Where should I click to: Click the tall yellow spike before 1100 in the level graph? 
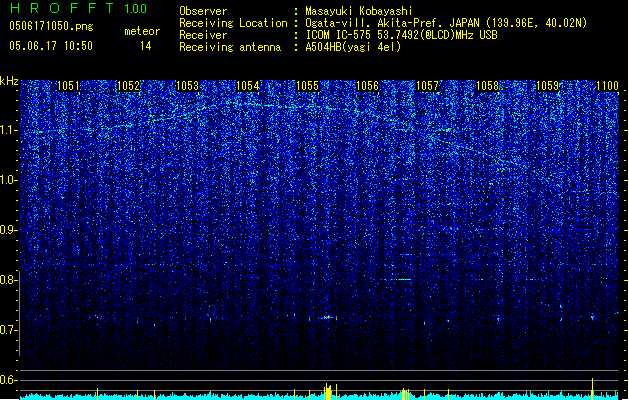click(x=592, y=388)
